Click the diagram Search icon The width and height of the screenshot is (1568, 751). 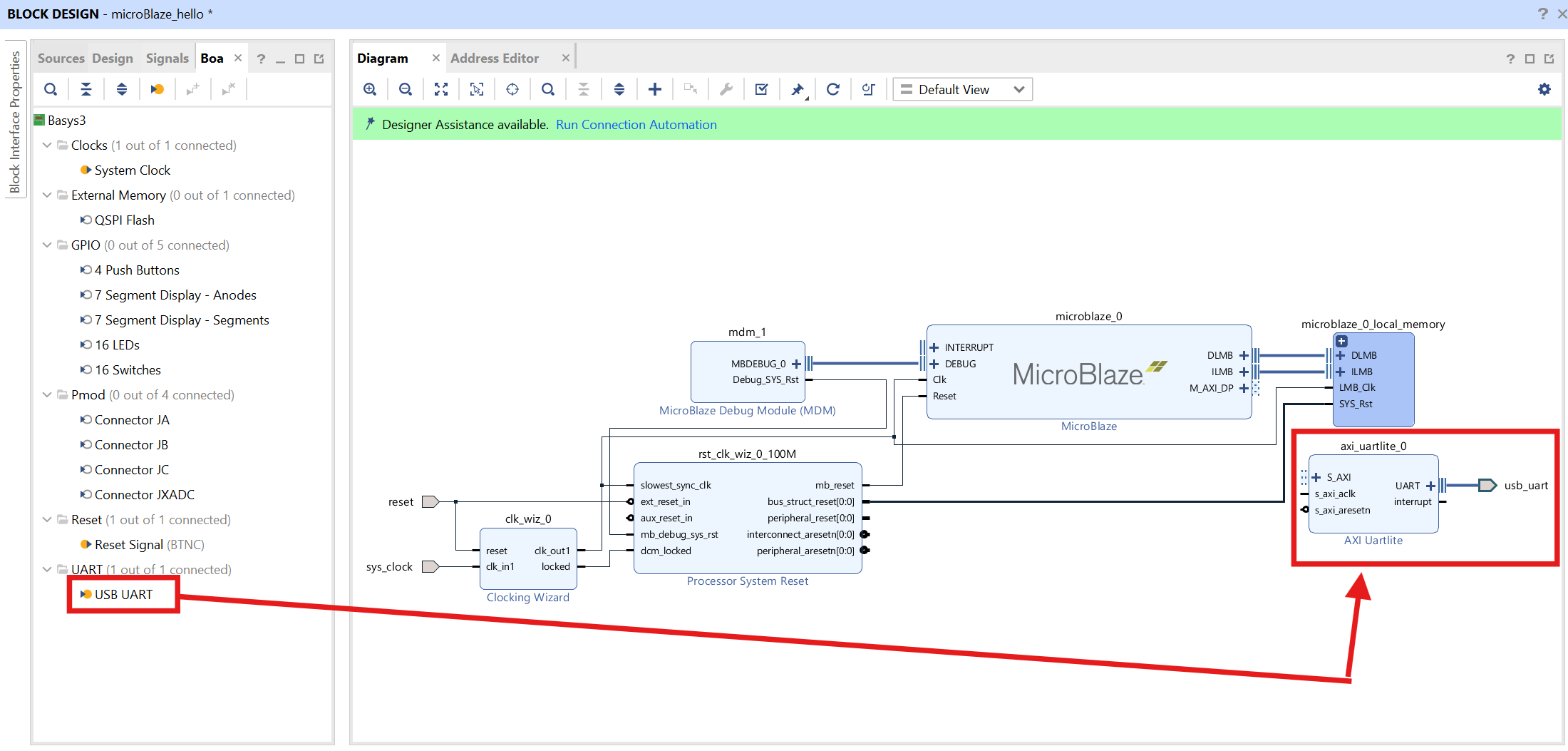(548, 89)
